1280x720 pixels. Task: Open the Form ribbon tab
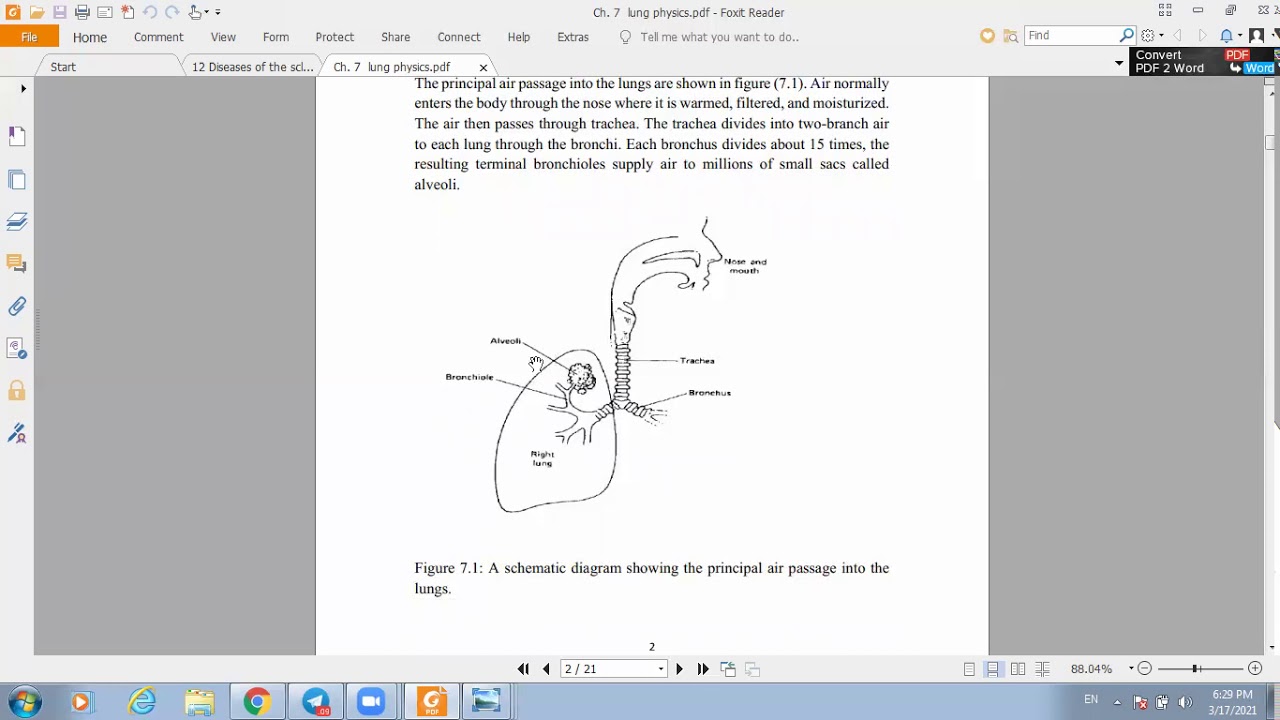(x=276, y=37)
